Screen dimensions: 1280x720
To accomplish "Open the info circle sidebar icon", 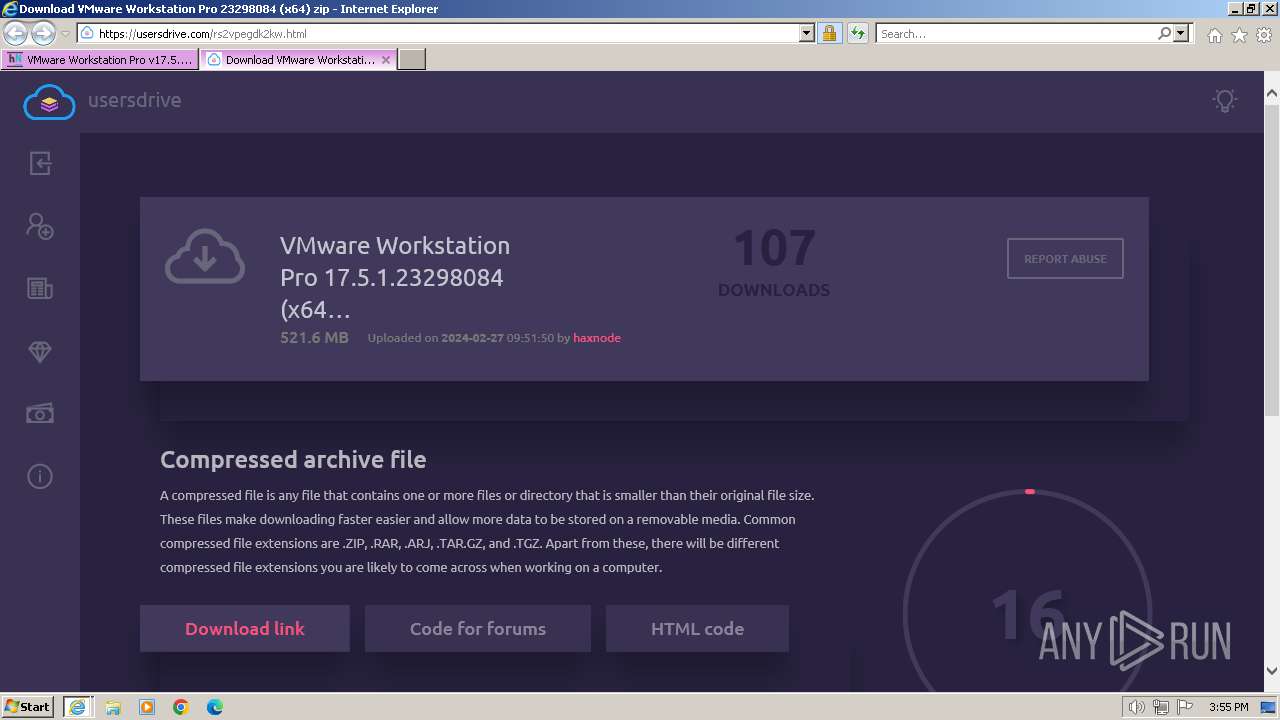I will click(x=40, y=477).
